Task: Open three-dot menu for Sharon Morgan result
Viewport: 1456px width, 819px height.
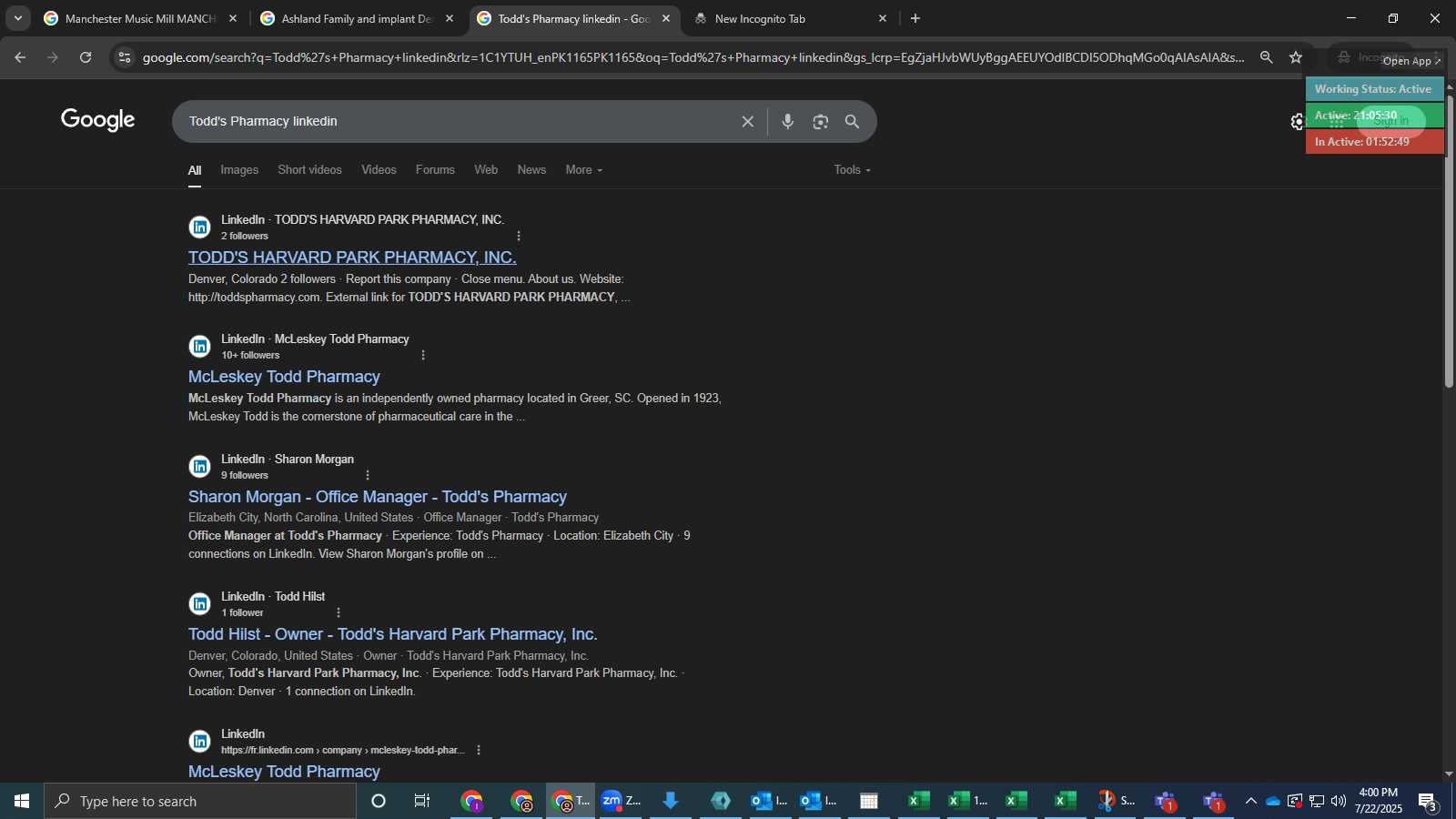Action: coord(367,475)
